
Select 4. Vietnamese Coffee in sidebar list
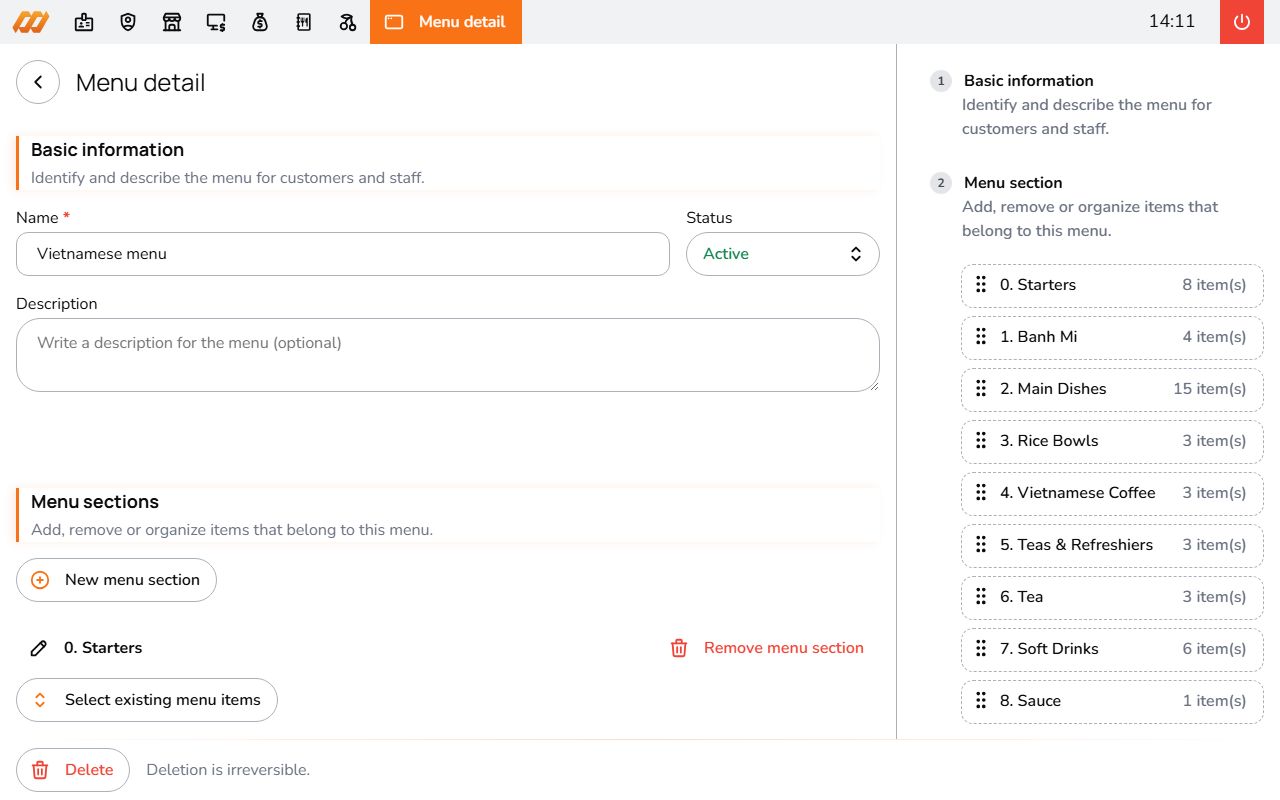1112,493
